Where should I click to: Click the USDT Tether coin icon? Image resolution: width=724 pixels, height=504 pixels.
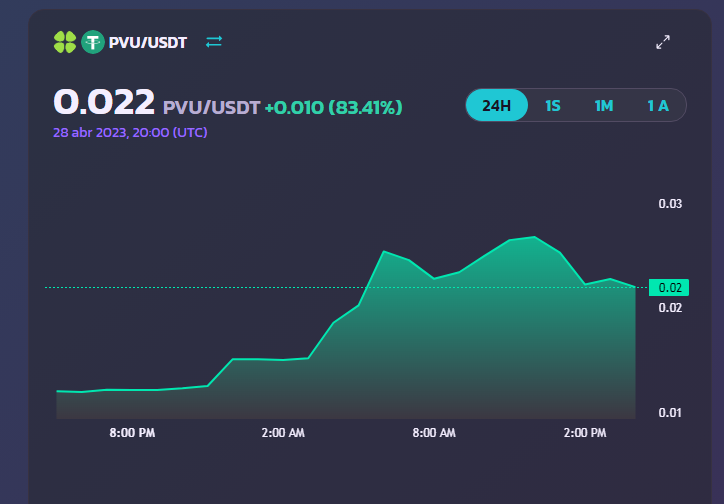point(93,42)
